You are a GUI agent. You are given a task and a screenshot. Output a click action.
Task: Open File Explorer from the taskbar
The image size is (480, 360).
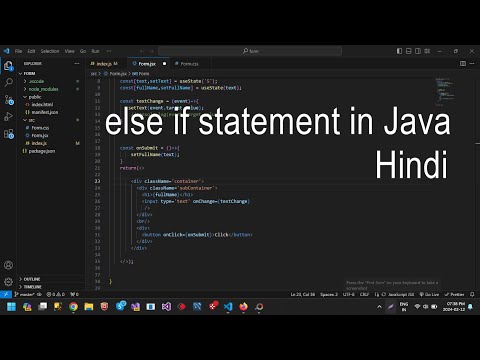click(x=89, y=307)
